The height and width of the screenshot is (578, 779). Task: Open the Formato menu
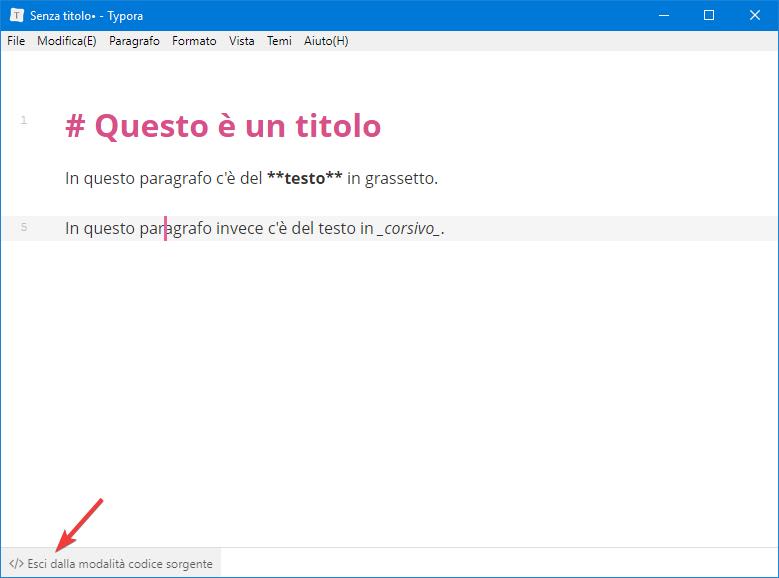194,41
